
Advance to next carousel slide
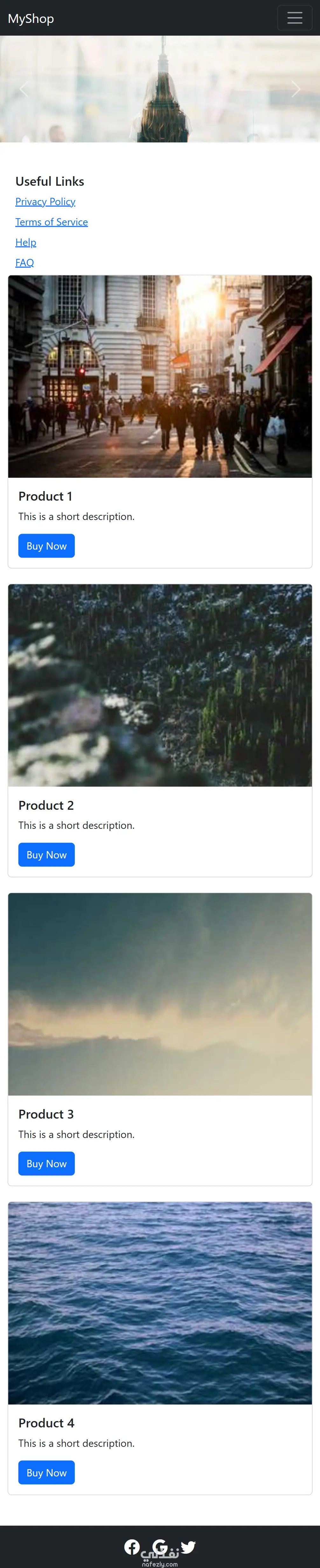tap(296, 89)
